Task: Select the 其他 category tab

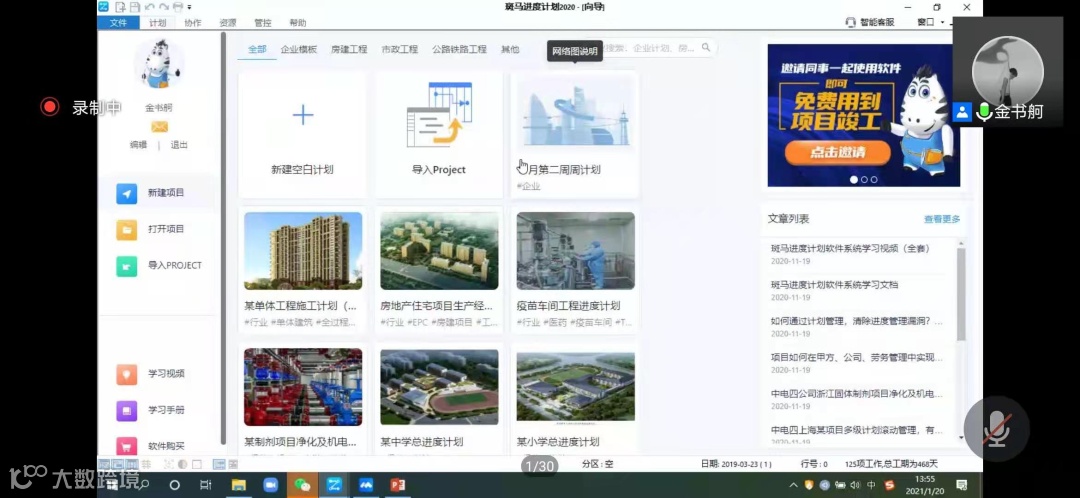Action: tap(510, 49)
